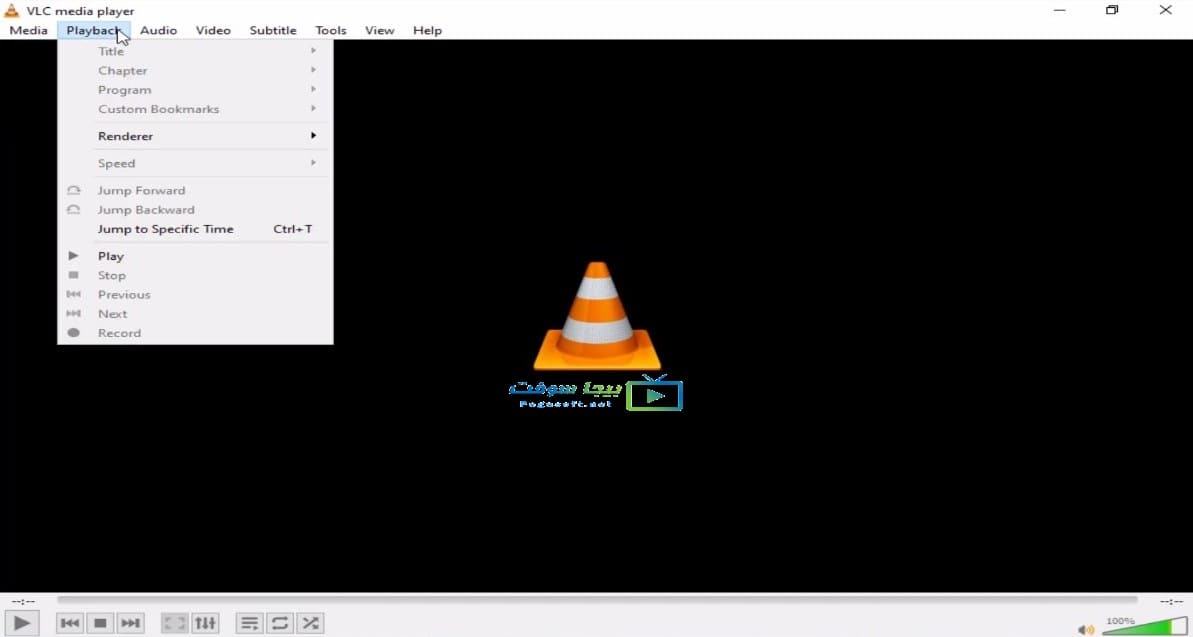This screenshot has height=637, width=1193.
Task: Click the Stop playback button in the bottom toolbar
Action: click(x=100, y=623)
